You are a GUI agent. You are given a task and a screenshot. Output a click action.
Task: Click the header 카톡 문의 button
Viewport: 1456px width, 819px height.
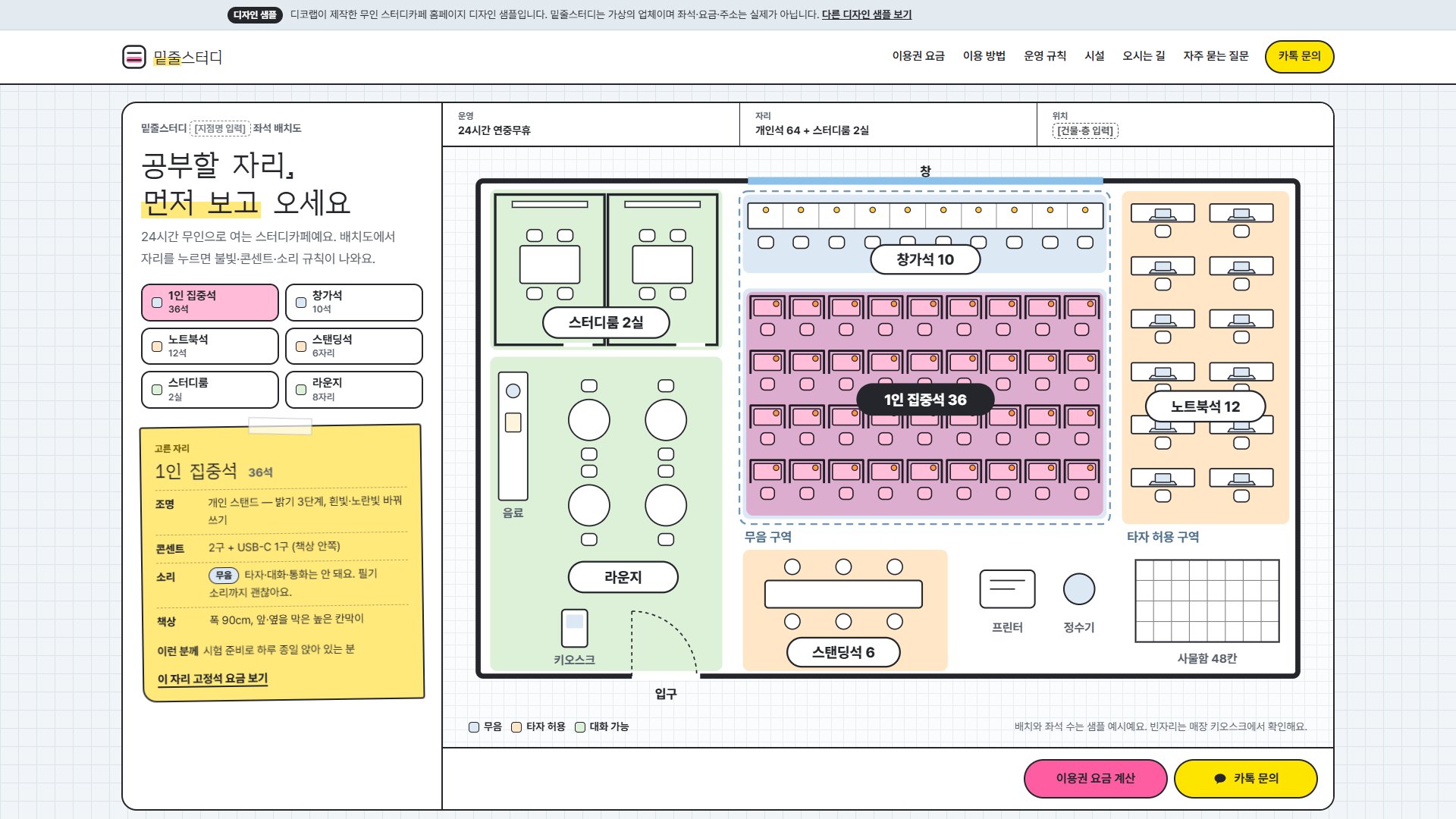(1299, 57)
